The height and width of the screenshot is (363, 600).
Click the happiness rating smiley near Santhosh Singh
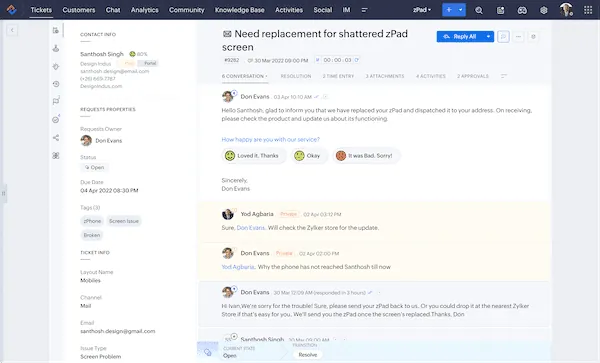[132, 54]
